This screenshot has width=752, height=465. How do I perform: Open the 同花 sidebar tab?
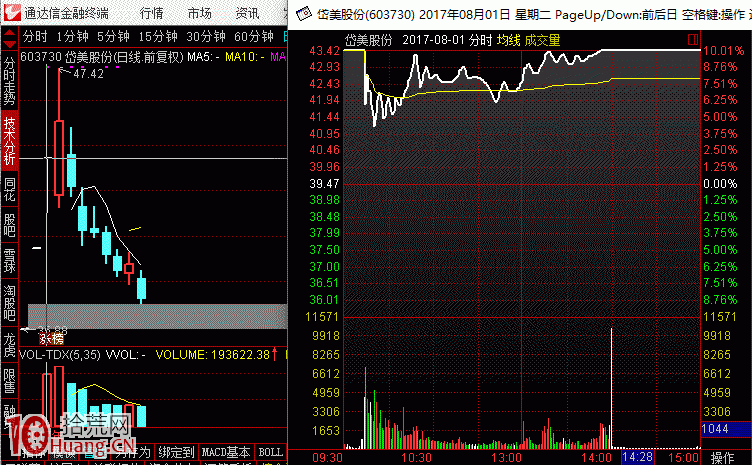pyautogui.click(x=10, y=189)
